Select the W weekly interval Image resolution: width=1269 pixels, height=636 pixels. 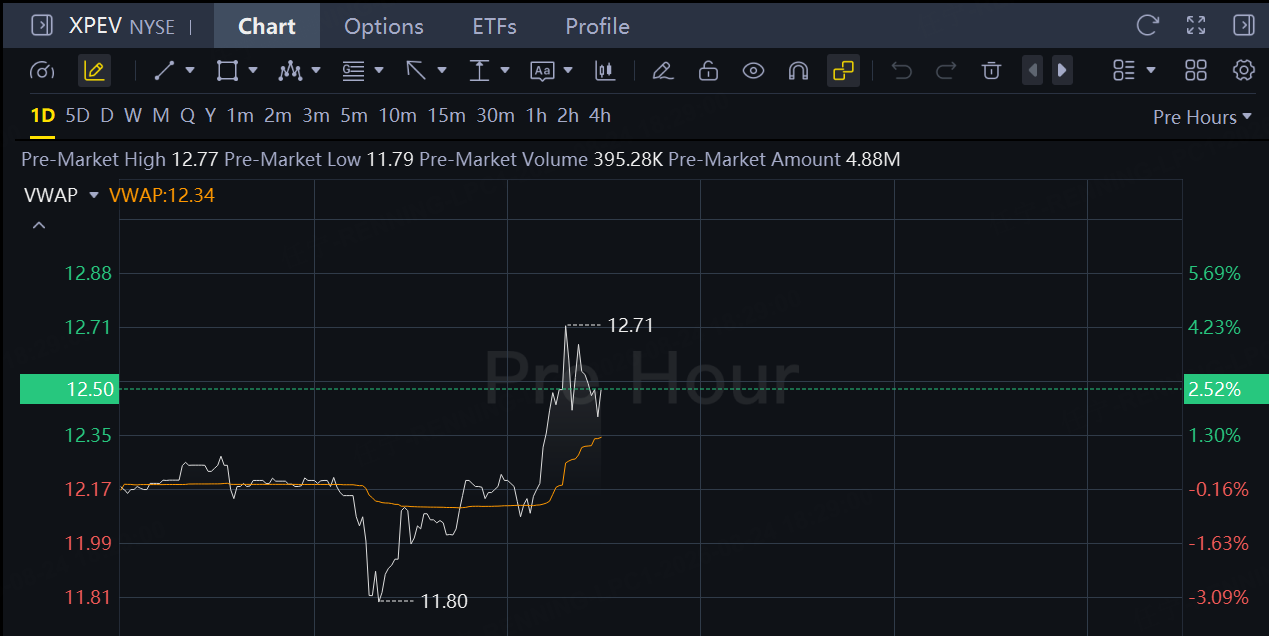pyautogui.click(x=133, y=116)
